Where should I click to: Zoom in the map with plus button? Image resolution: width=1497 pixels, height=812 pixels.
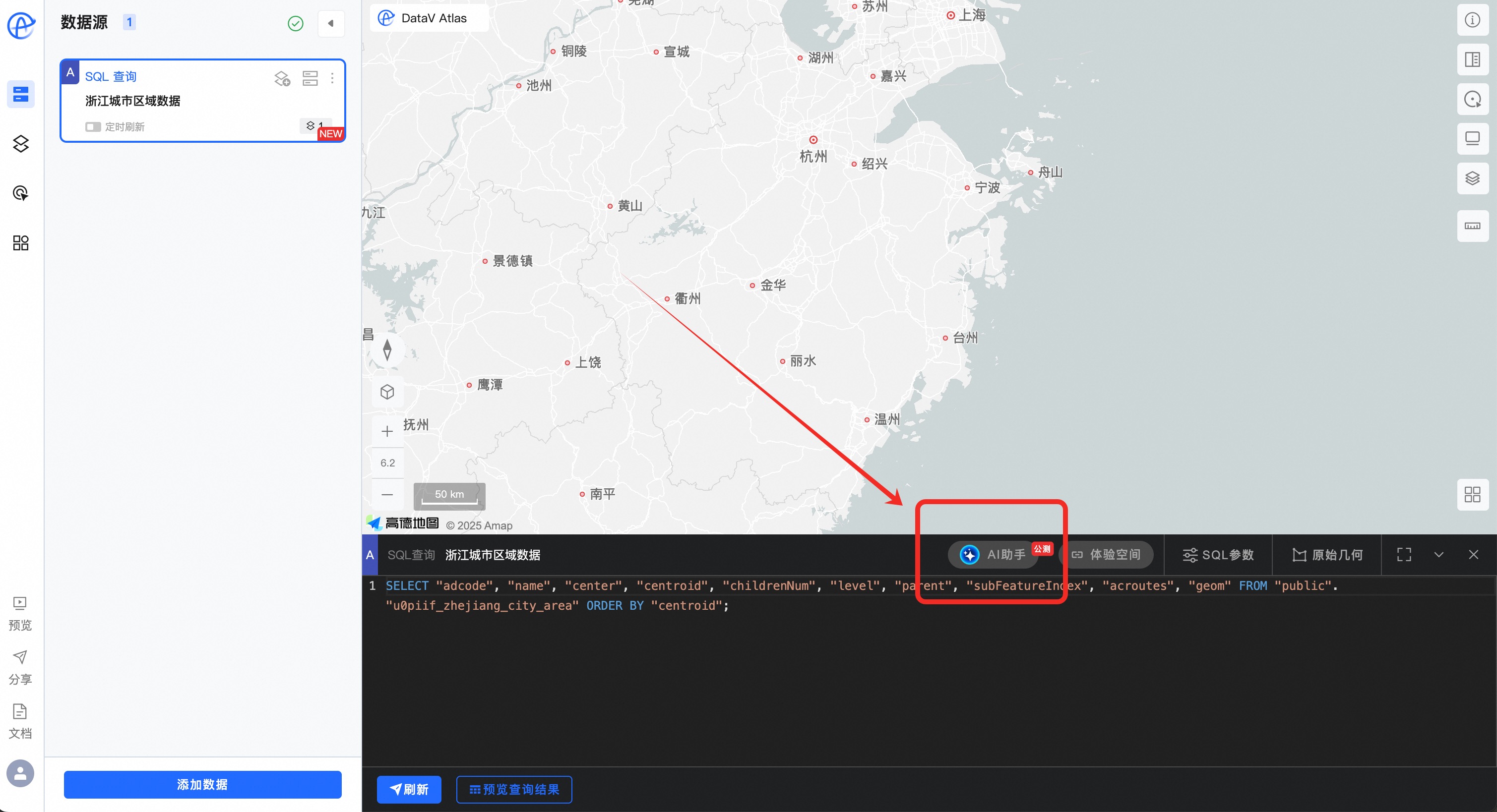[387, 431]
